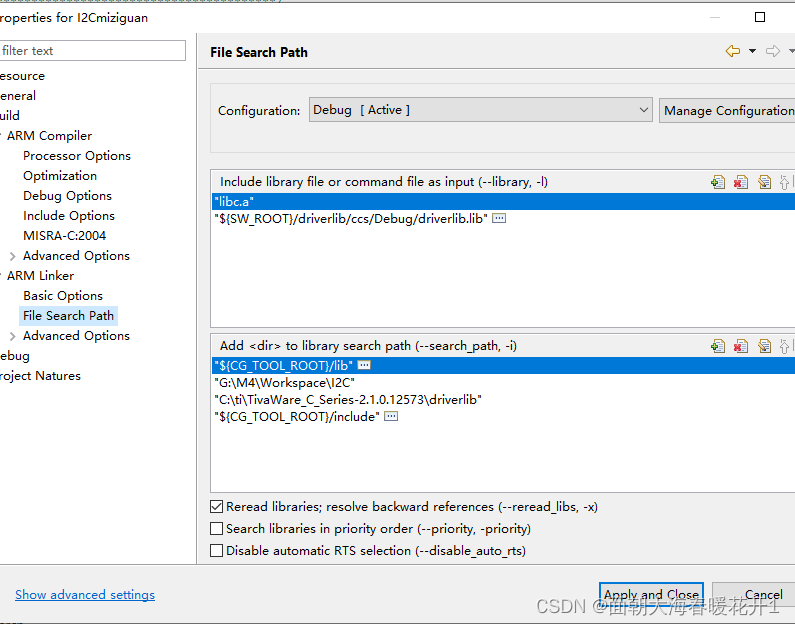Go back with the yellow arrow

(733, 52)
